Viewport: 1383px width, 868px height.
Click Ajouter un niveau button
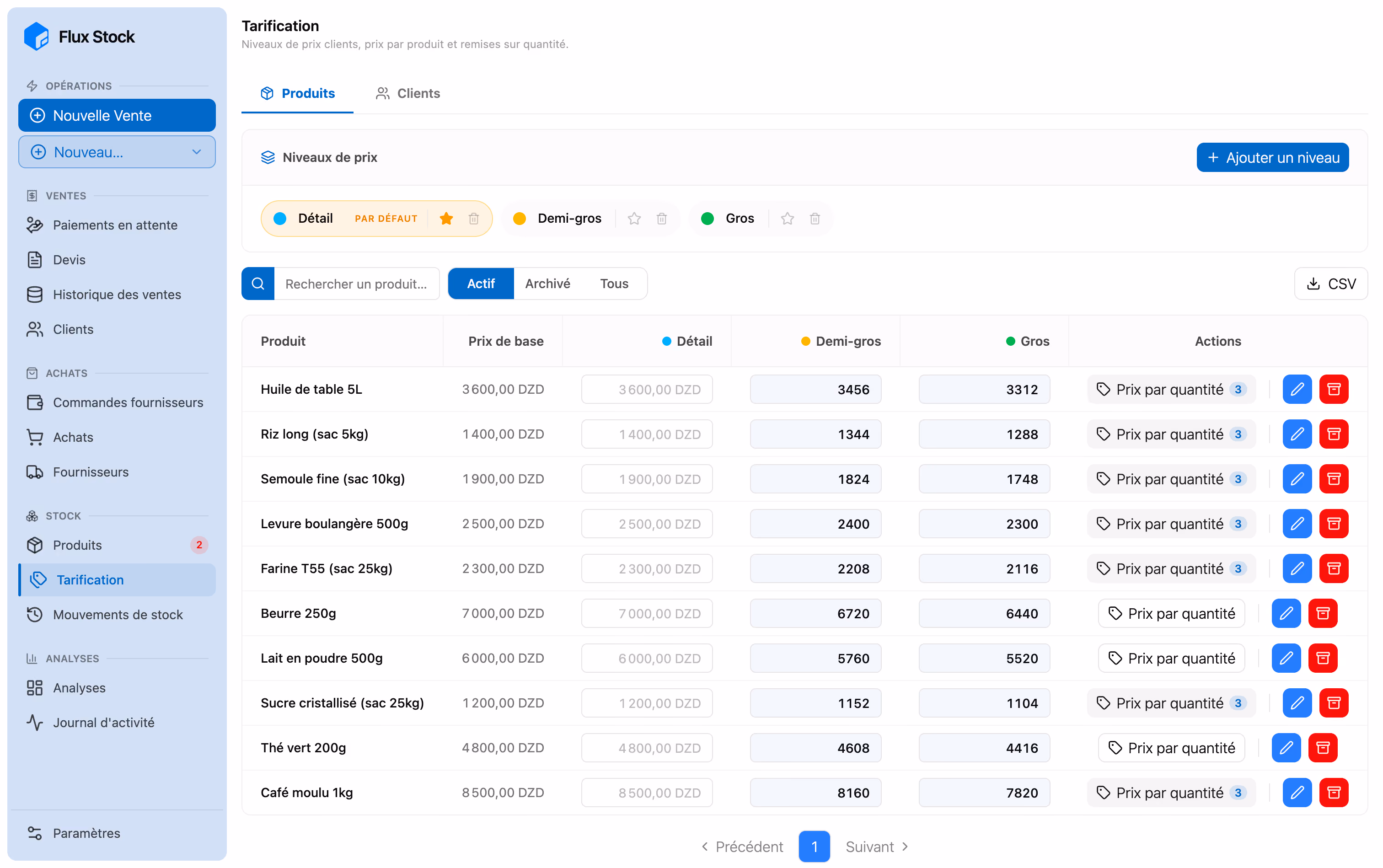coord(1272,157)
